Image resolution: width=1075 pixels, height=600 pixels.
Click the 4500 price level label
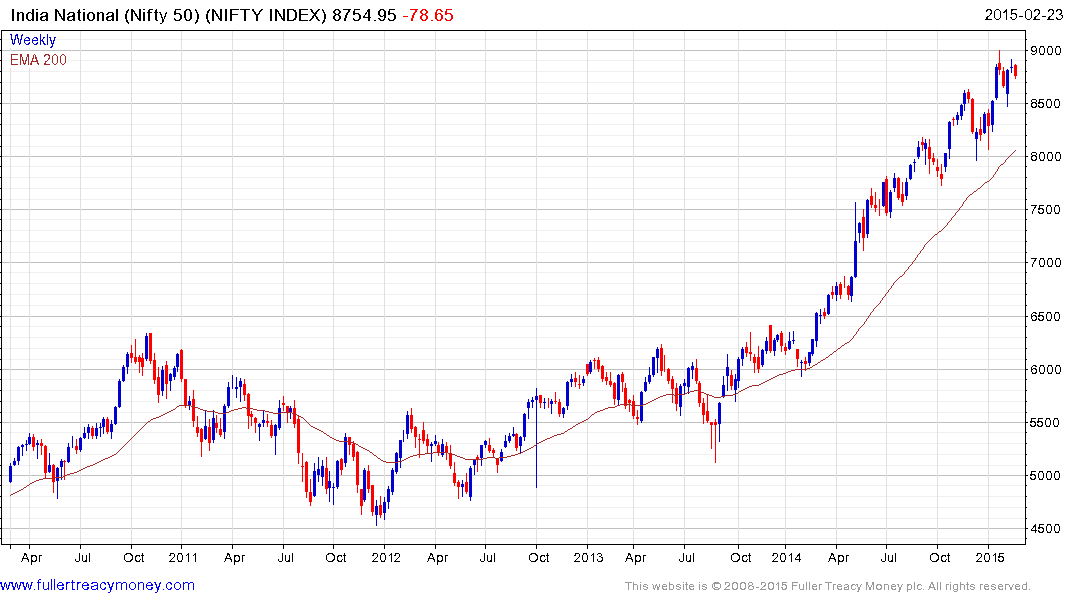[x=1047, y=529]
